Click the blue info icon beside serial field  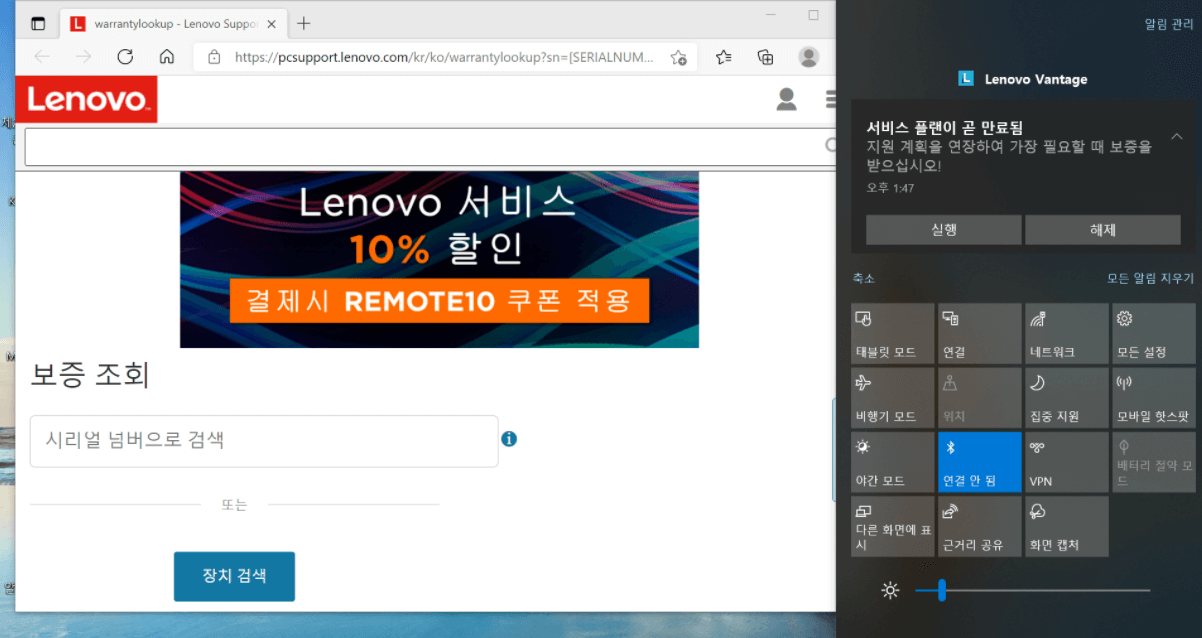pyautogui.click(x=509, y=439)
